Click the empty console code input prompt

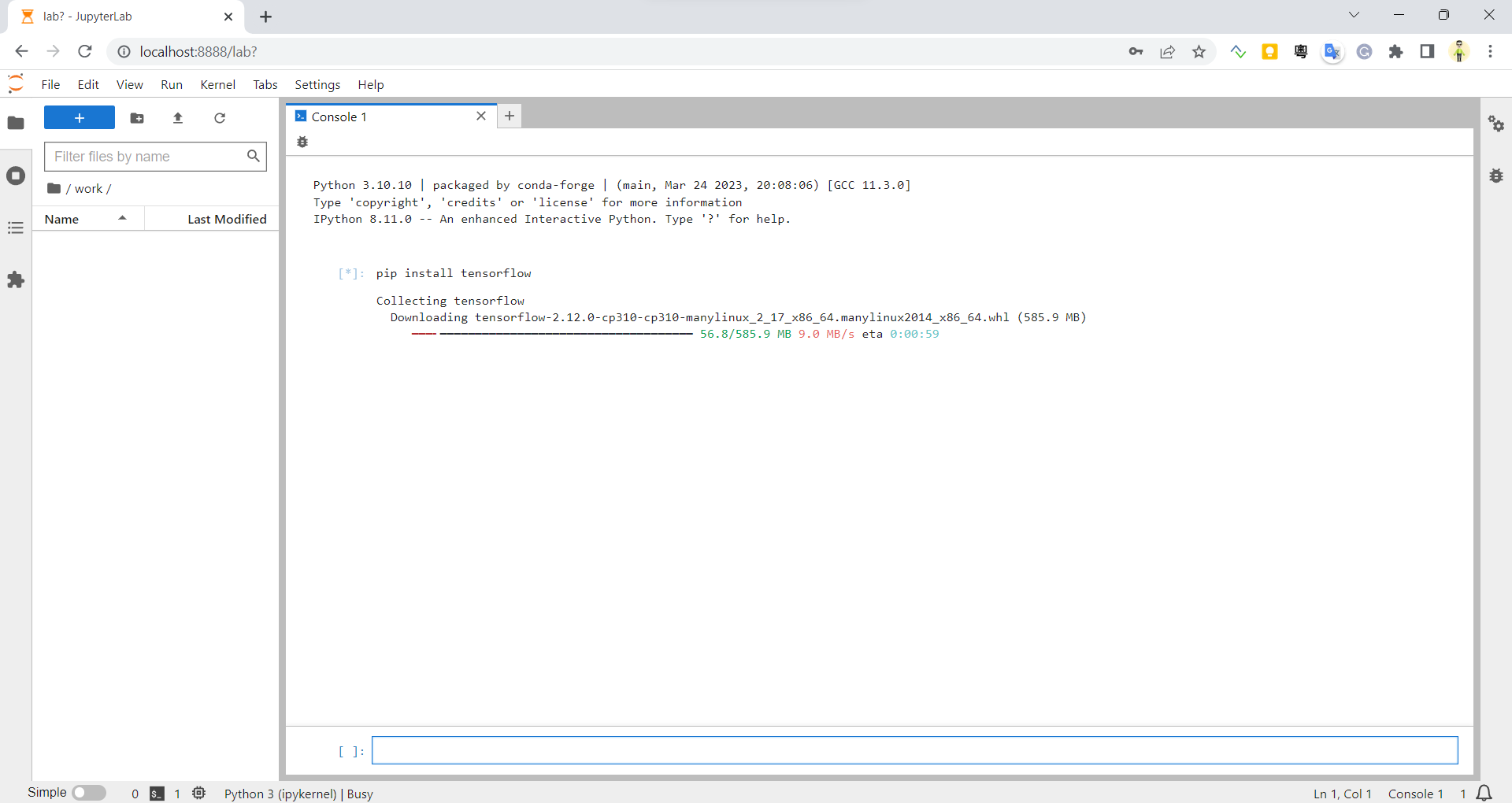click(x=913, y=750)
